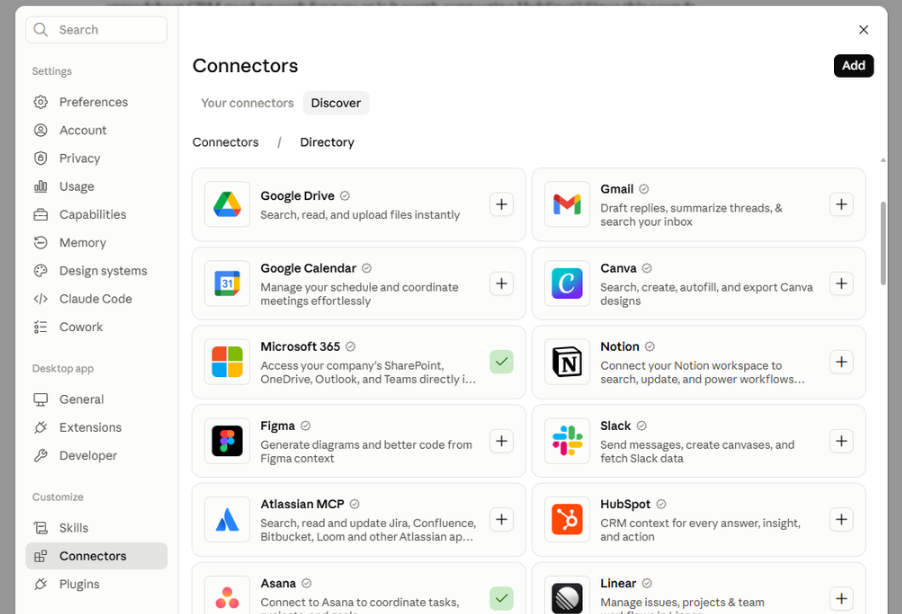Add the Linear connector with plus
Screen dimensions: 902x614
point(842,598)
